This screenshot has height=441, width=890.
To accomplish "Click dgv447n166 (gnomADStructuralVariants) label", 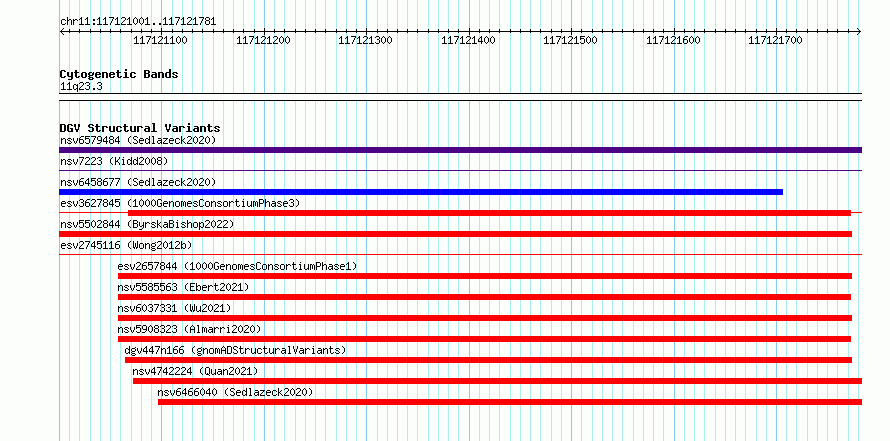I will 235,350.
